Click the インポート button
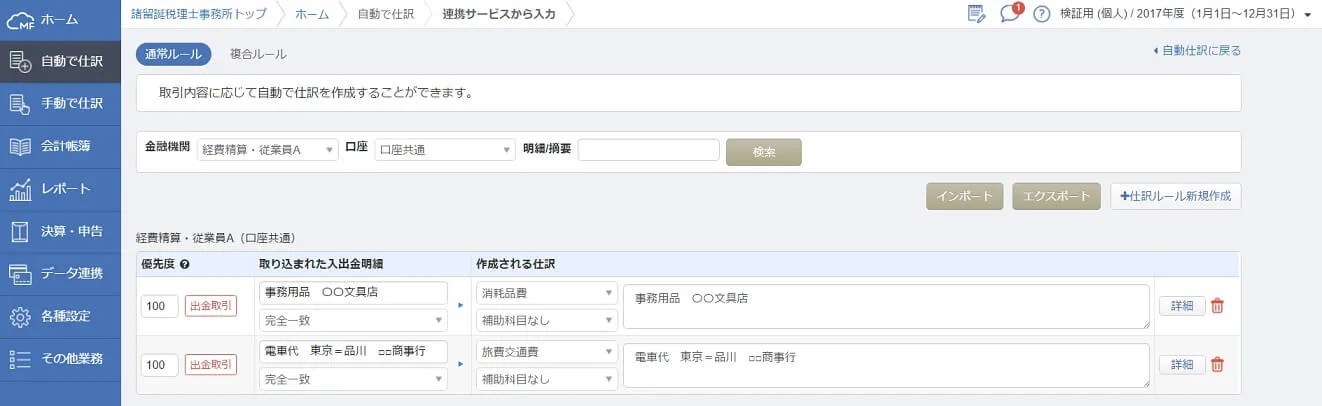 pos(964,196)
